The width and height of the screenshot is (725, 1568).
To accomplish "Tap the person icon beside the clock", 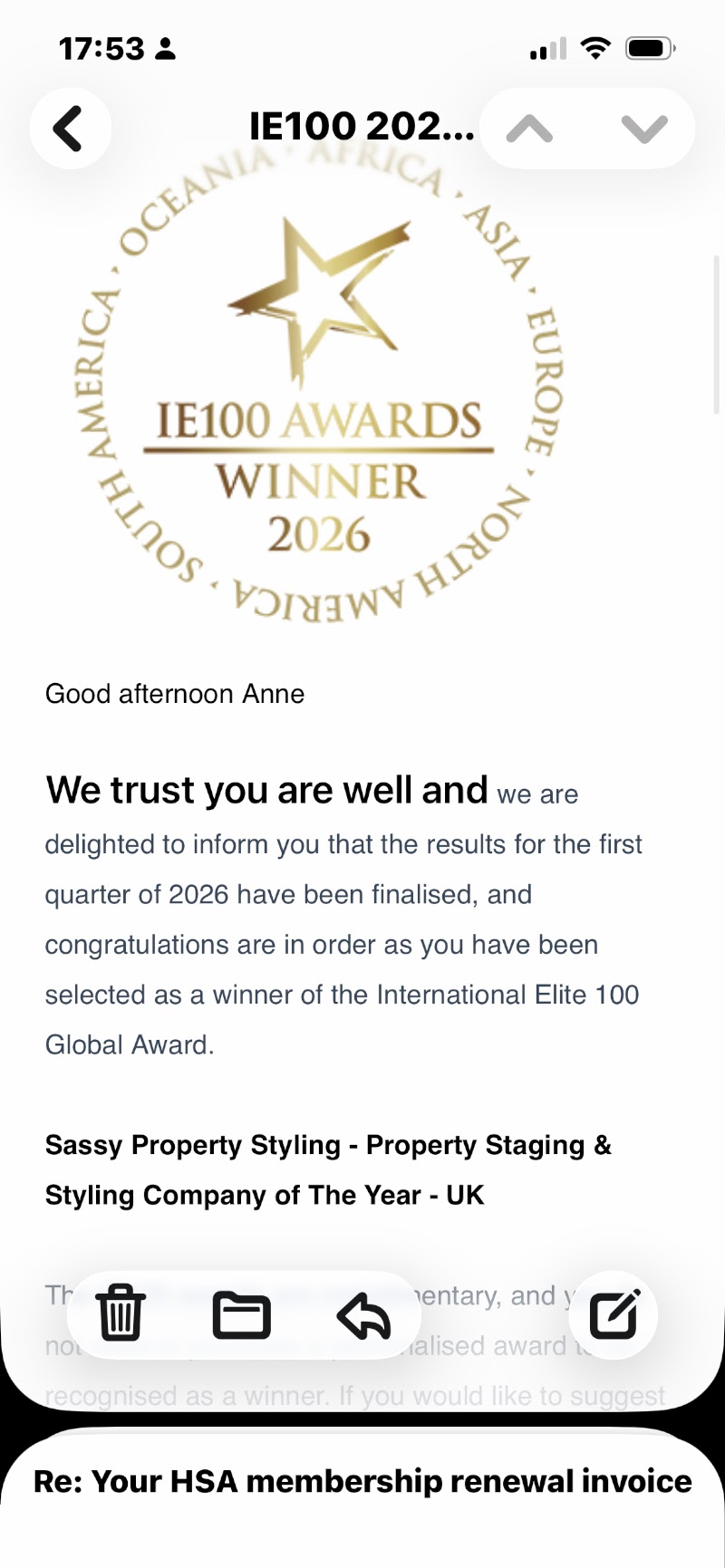I will click(x=165, y=49).
